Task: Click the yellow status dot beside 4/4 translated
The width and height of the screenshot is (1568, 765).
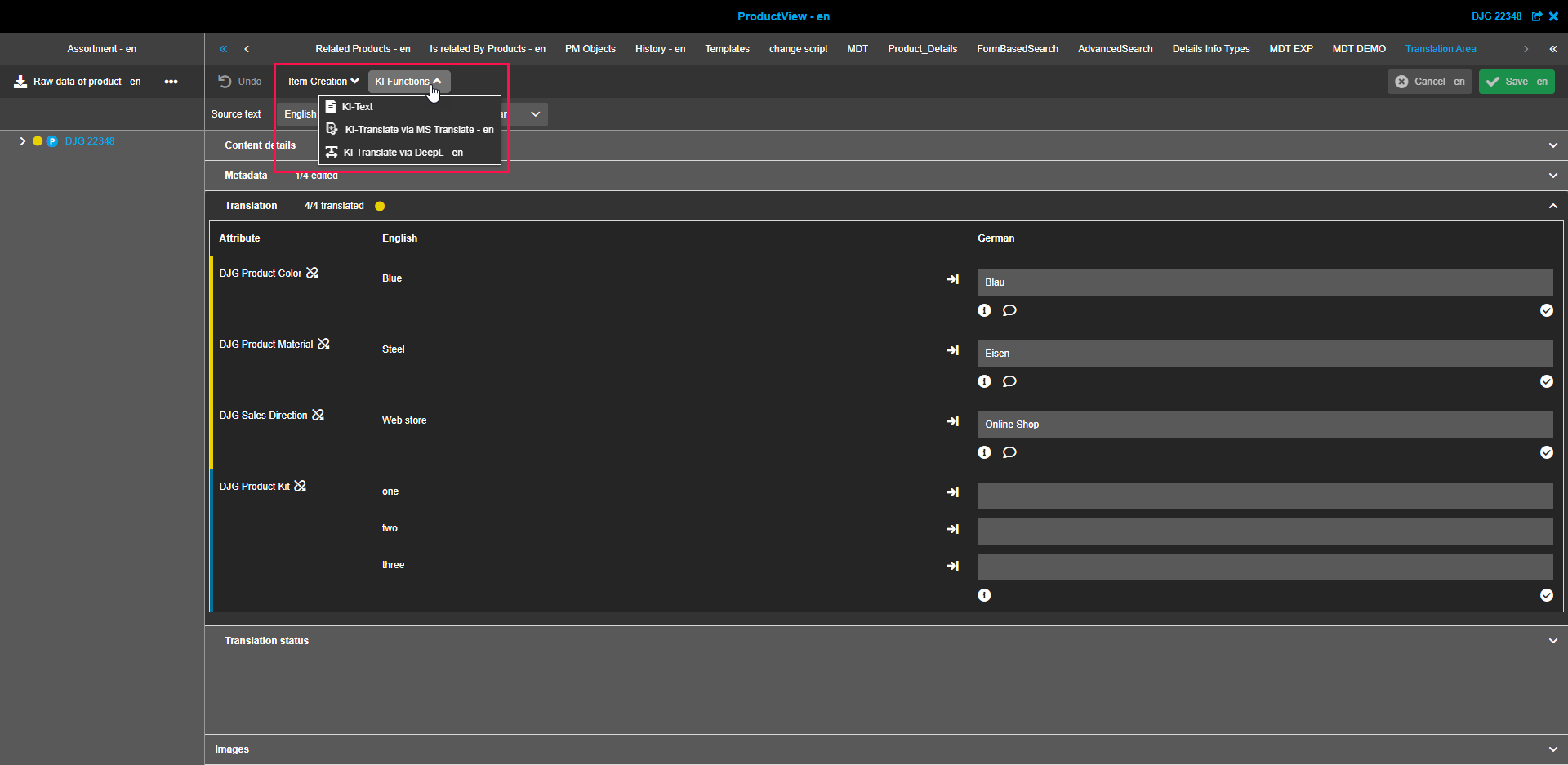Action: 380,206
